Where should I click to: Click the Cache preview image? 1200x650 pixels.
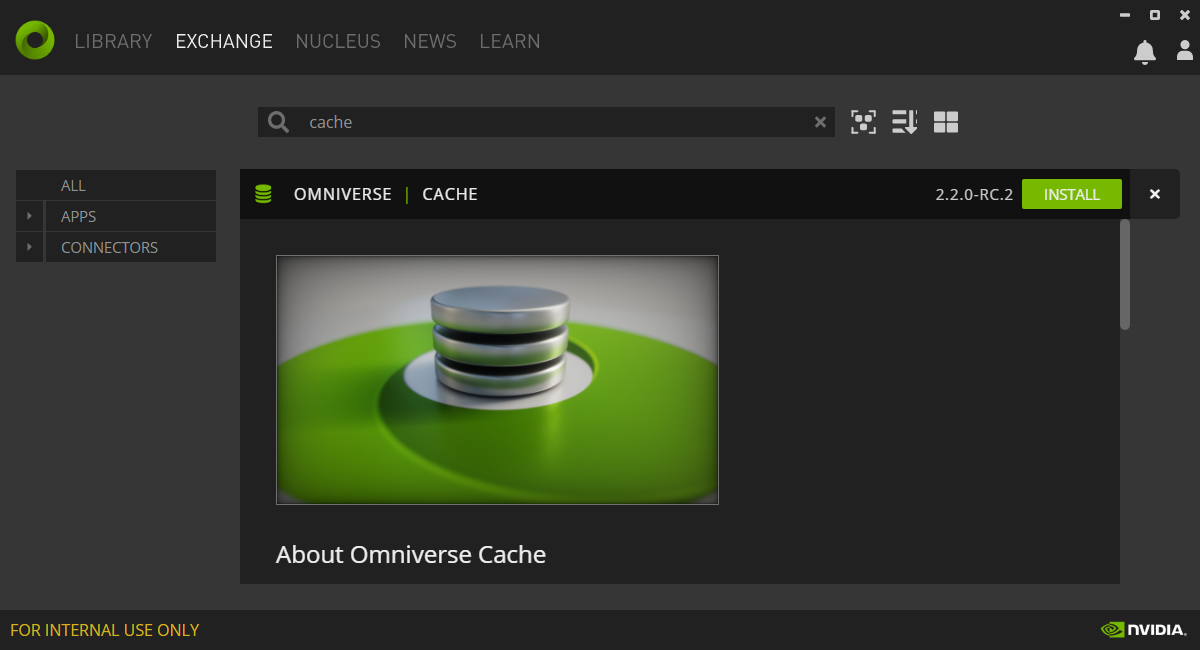point(497,380)
